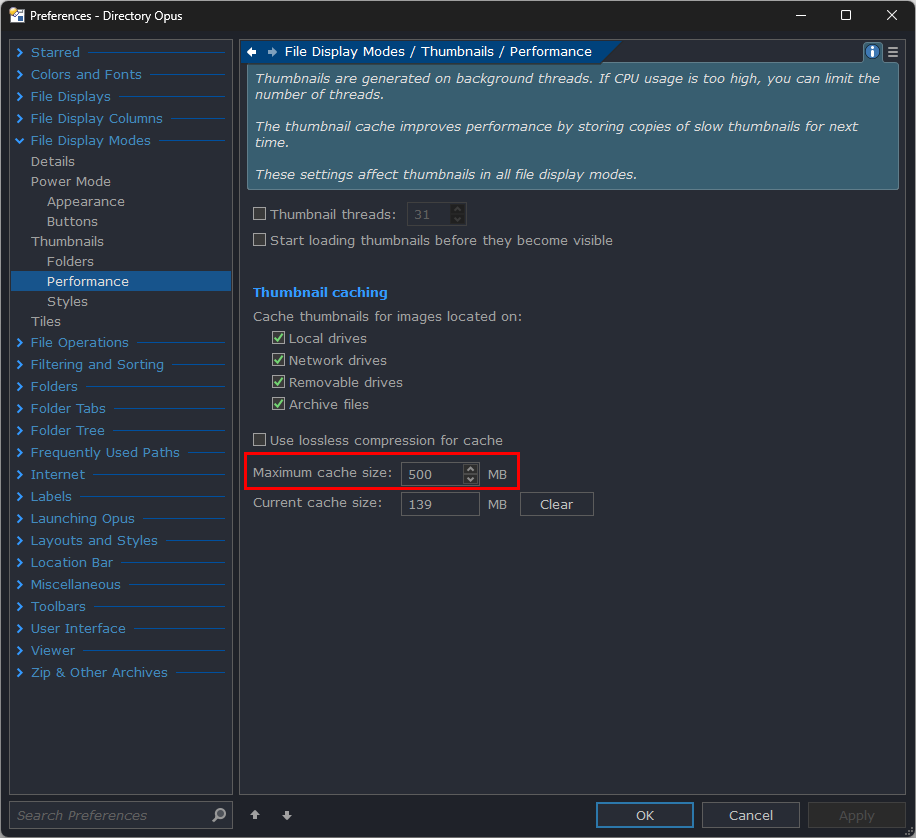916x838 pixels.
Task: Click the Directory Opus title bar icon
Action: point(17,15)
